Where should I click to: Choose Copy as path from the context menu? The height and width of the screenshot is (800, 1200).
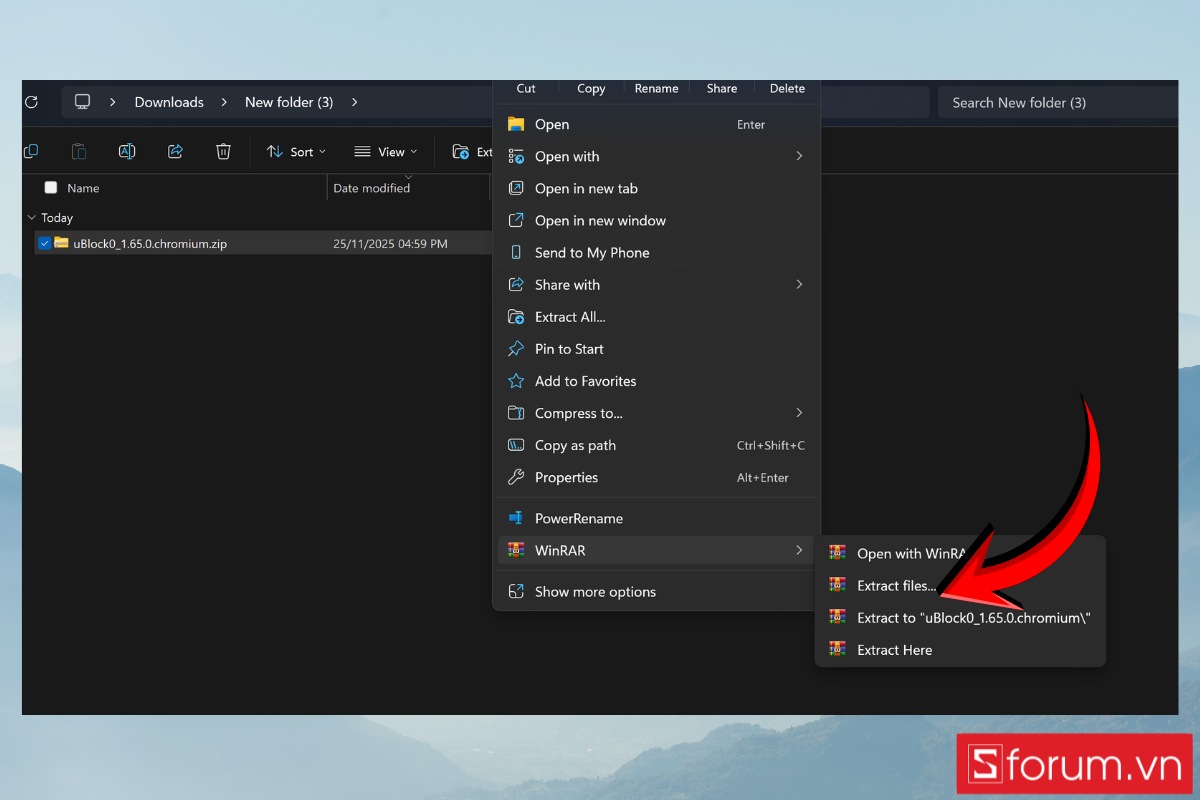(x=574, y=445)
